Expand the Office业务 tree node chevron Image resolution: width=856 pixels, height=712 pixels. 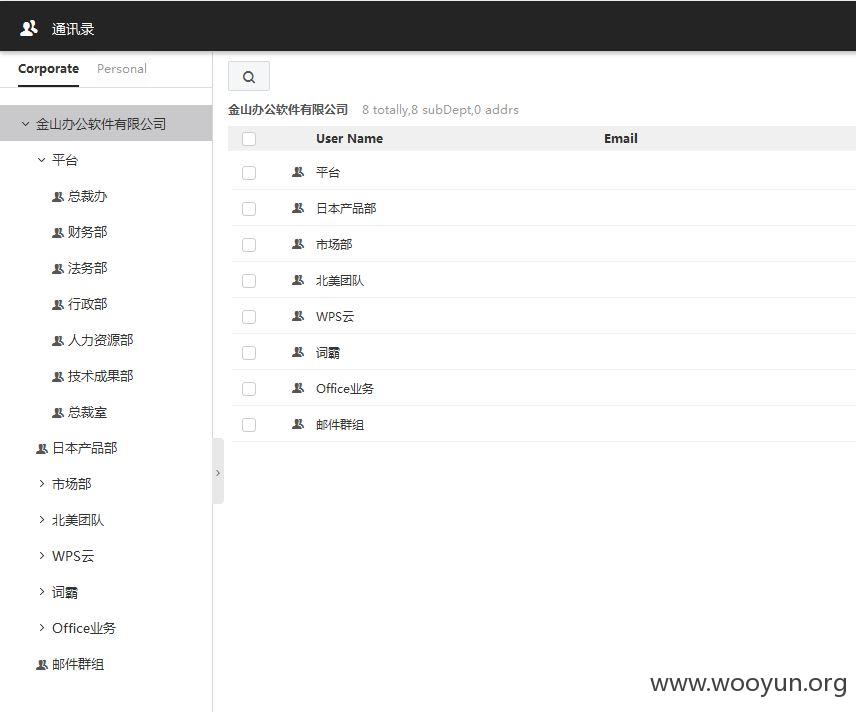coord(41,628)
